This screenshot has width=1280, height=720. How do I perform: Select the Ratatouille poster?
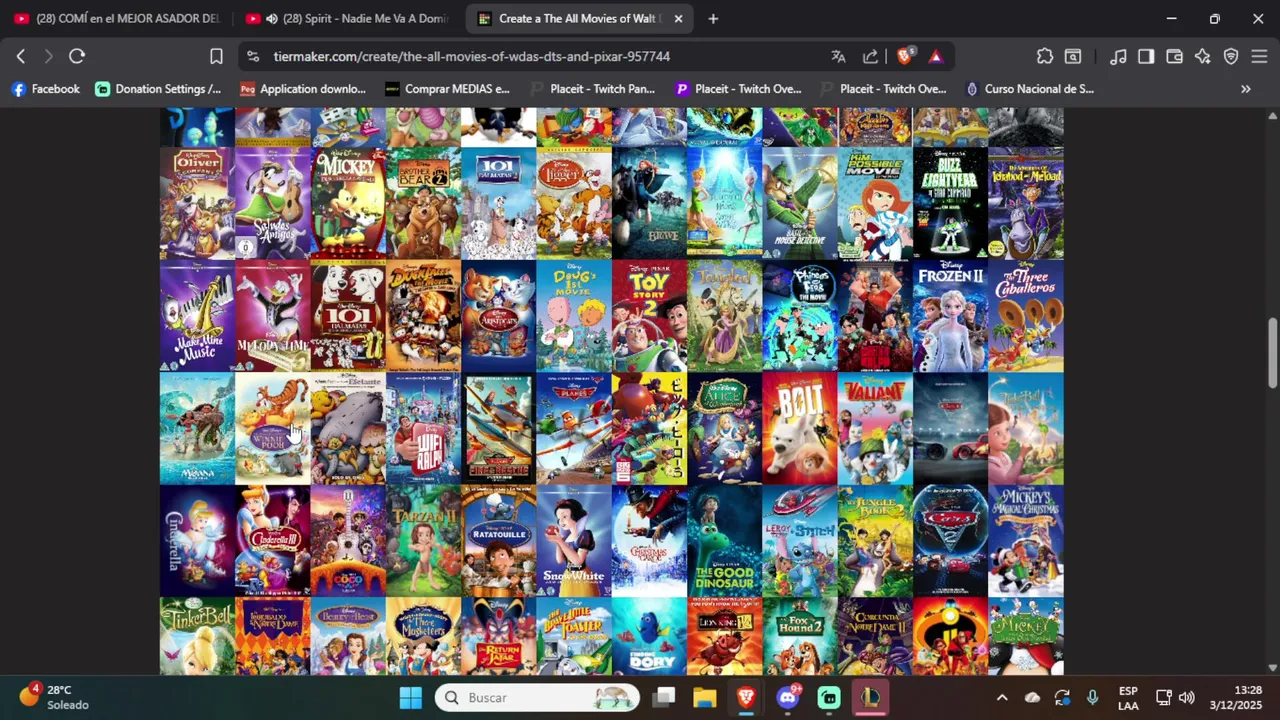pyautogui.click(x=498, y=541)
